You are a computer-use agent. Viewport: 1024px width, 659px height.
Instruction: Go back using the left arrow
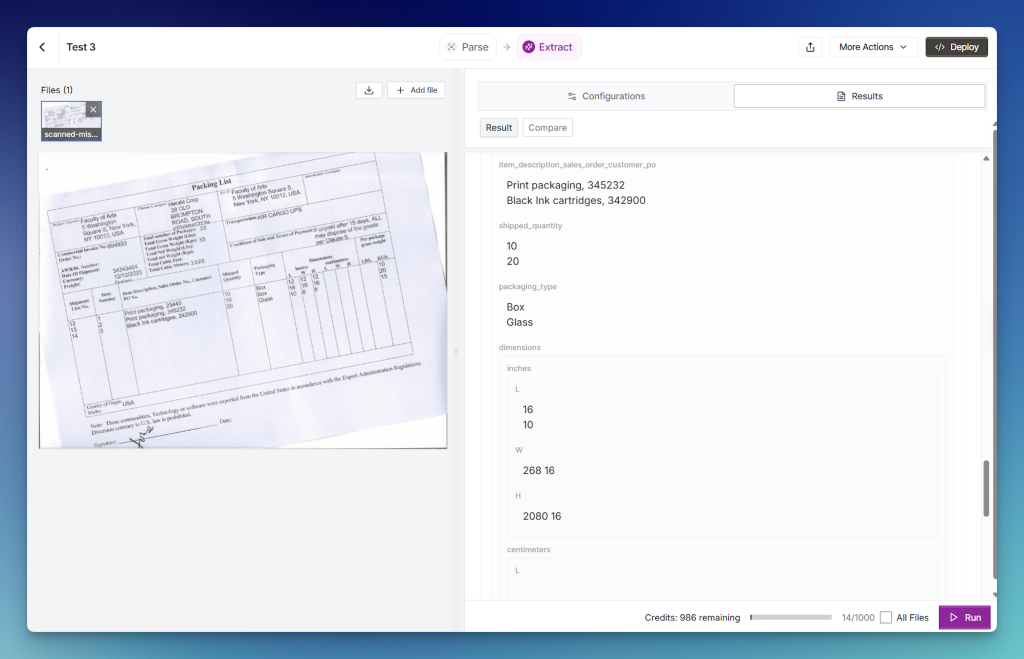(x=42, y=47)
